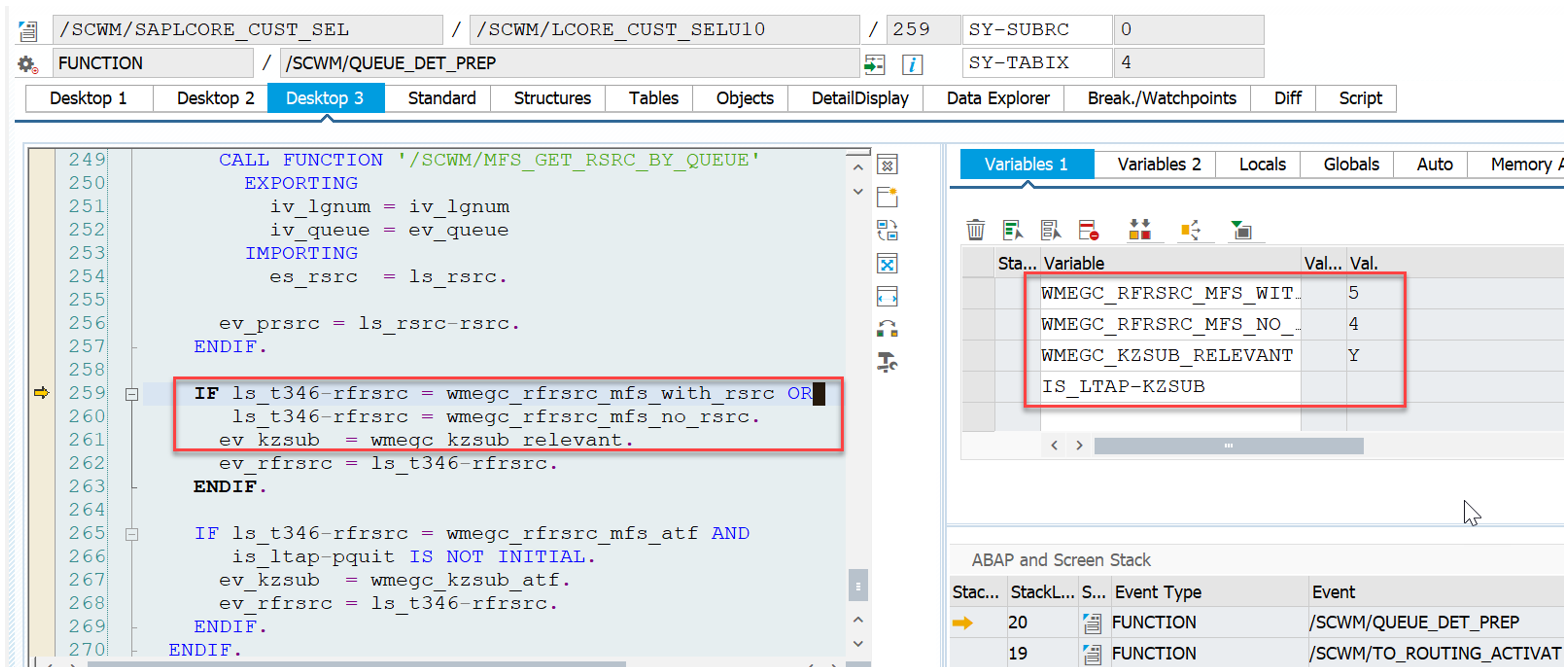The width and height of the screenshot is (1564, 667).
Task: Click the blue information 'i' icon
Action: pyautogui.click(x=911, y=64)
